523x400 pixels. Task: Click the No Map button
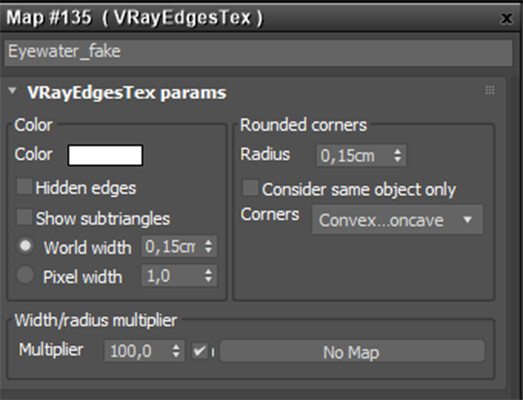[352, 351]
